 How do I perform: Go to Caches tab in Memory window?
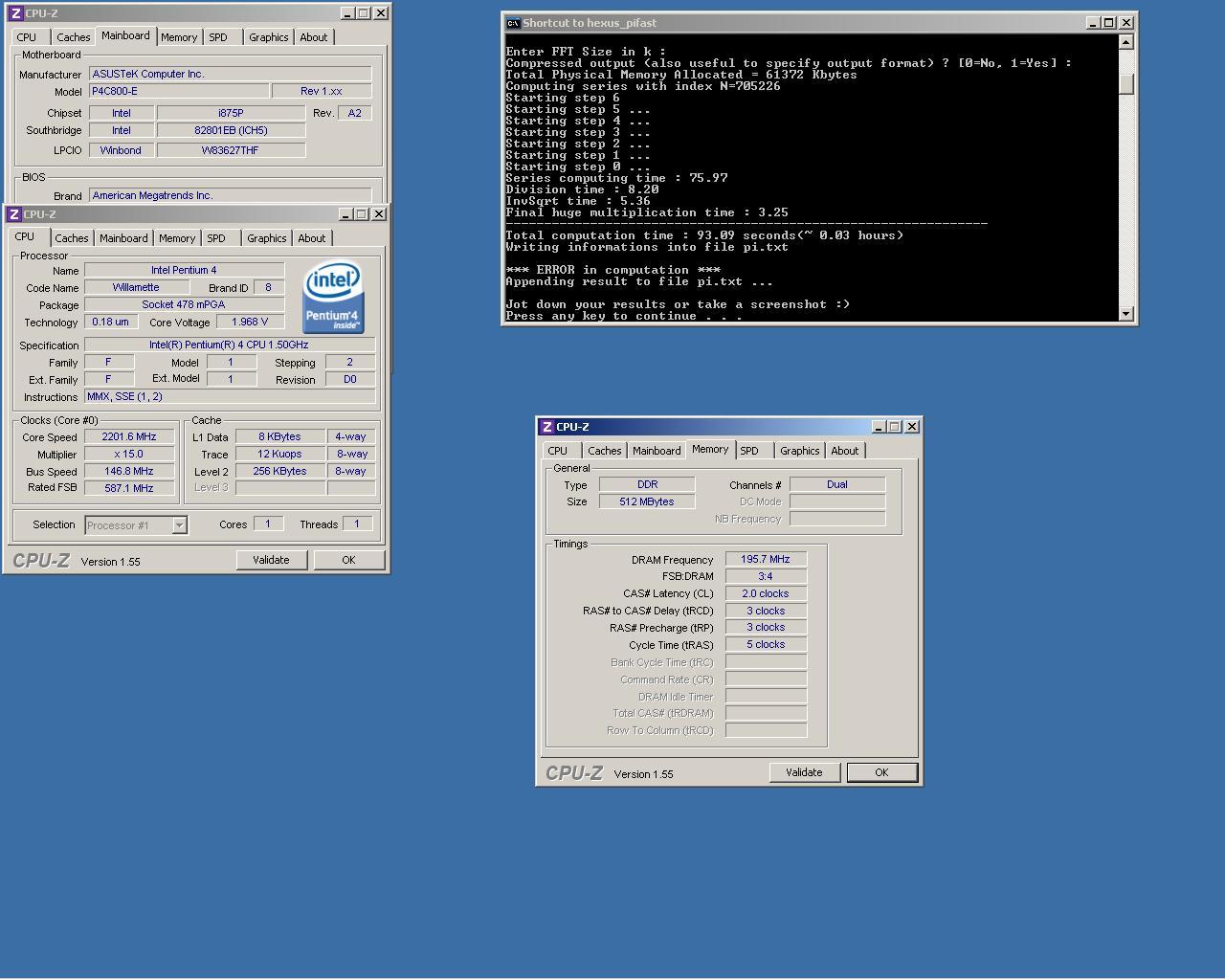click(x=605, y=451)
